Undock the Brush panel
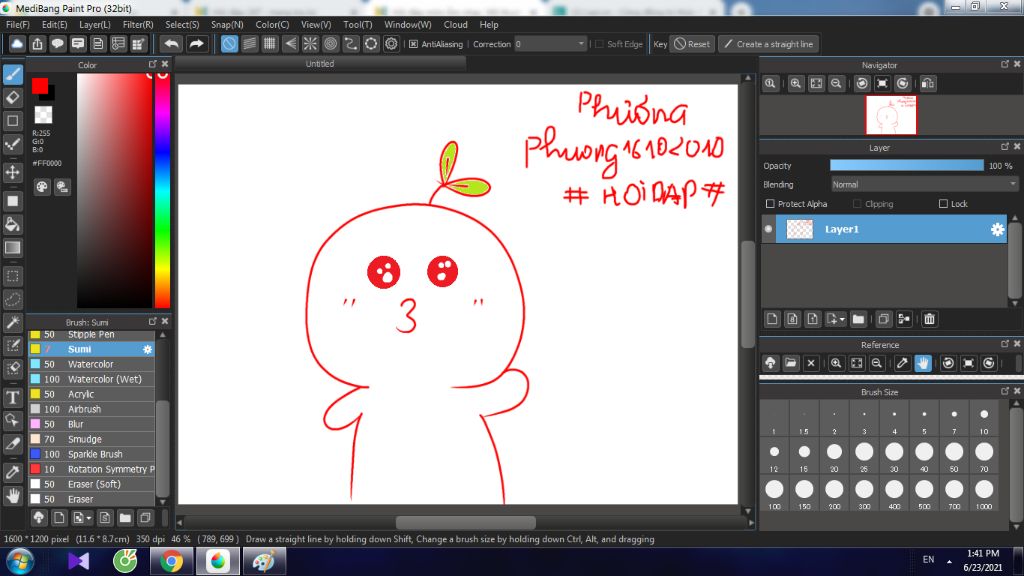 pyautogui.click(x=153, y=321)
